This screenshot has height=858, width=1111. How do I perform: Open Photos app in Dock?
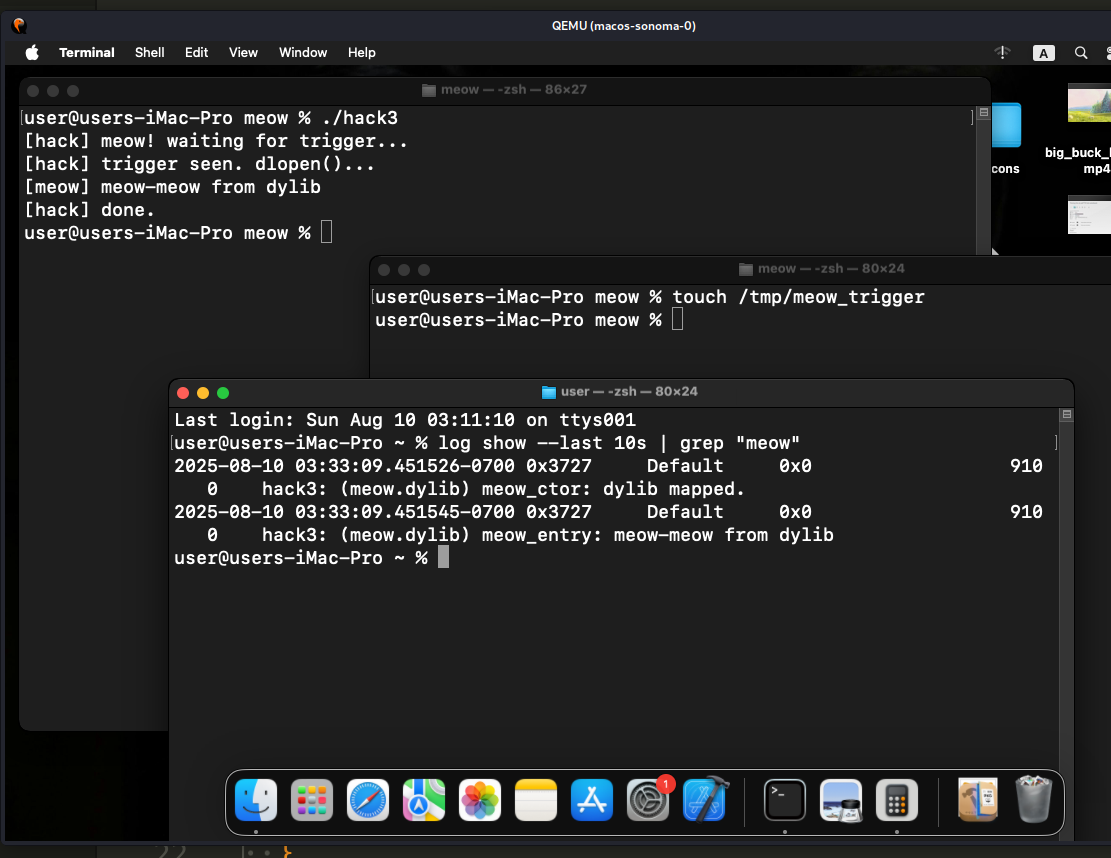pyautogui.click(x=480, y=800)
